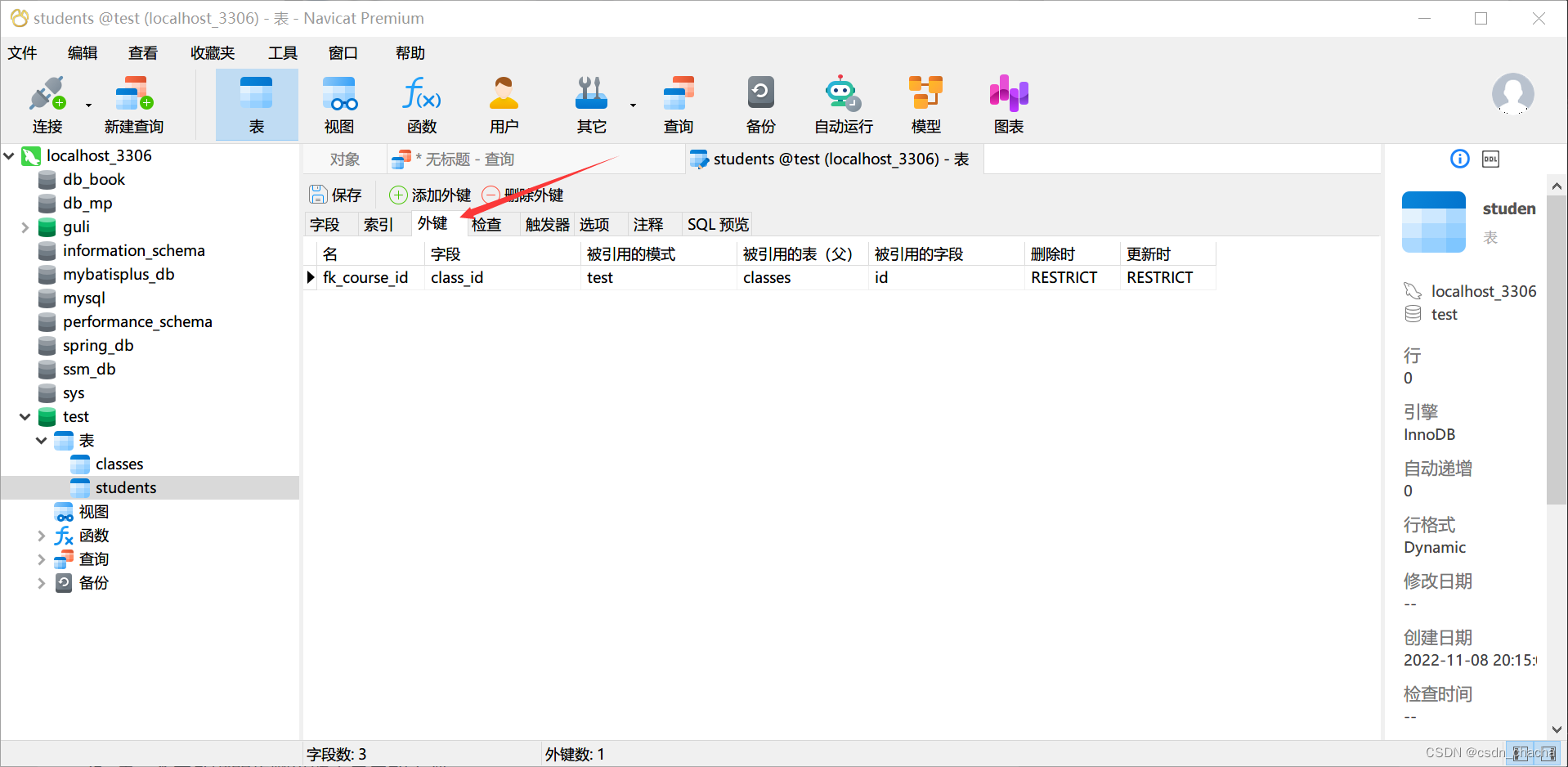1568x767 pixels.
Task: Switch to the 索引 tab
Action: [x=381, y=223]
